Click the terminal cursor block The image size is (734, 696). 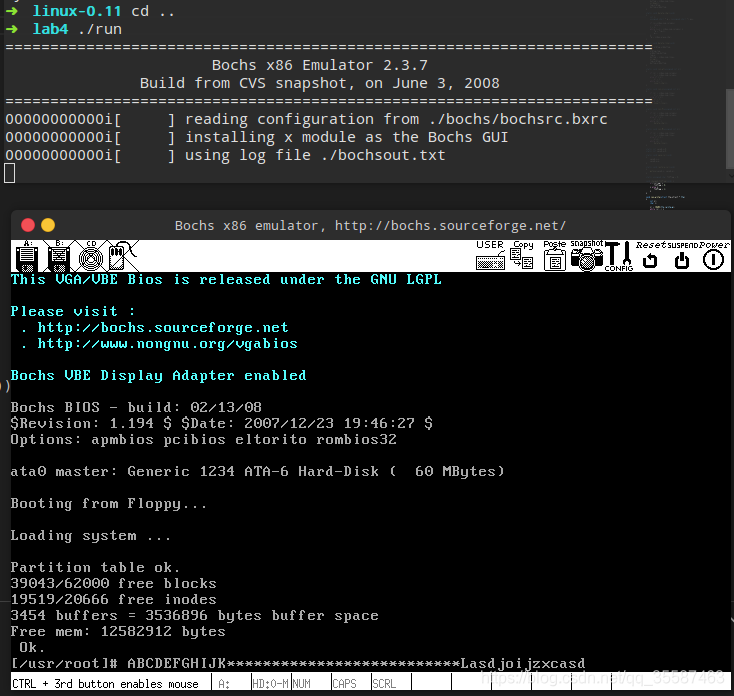(x=9, y=173)
